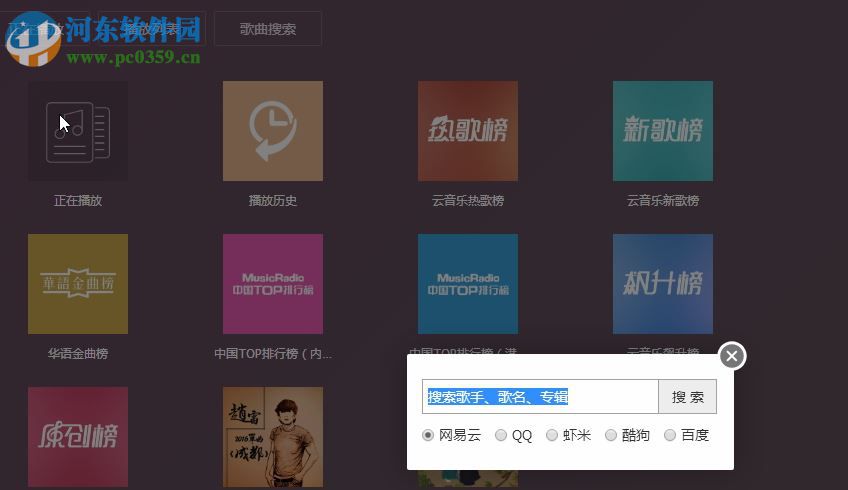Click the 正在播放 label under the tile
Viewport: 848px width, 490px height.
(78, 201)
